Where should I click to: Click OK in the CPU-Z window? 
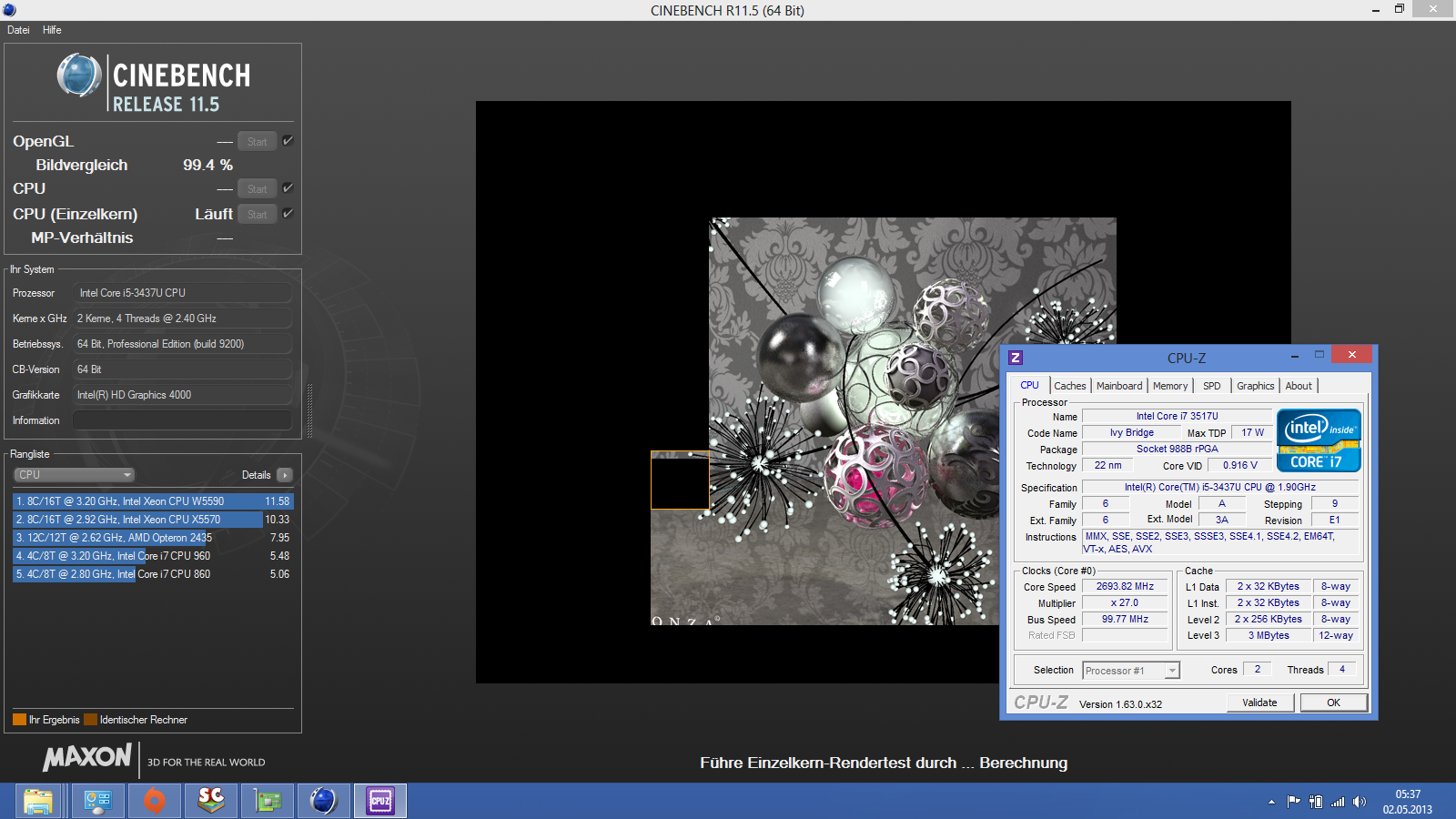(1333, 703)
